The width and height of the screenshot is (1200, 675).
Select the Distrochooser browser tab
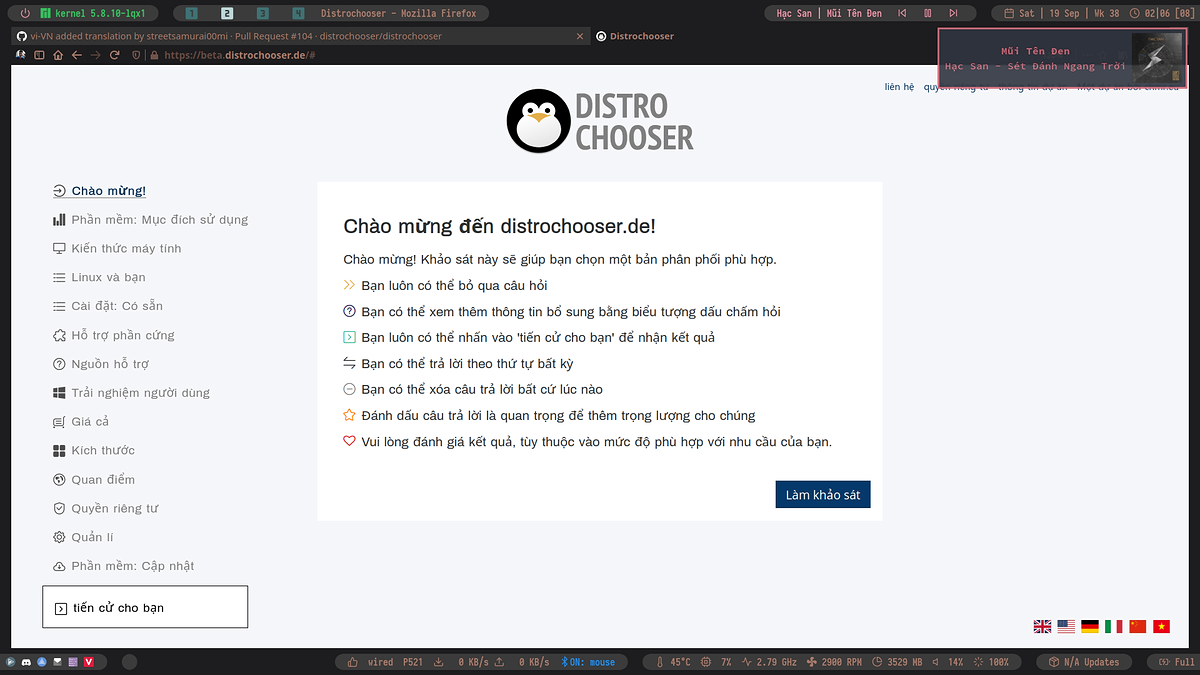(634, 36)
